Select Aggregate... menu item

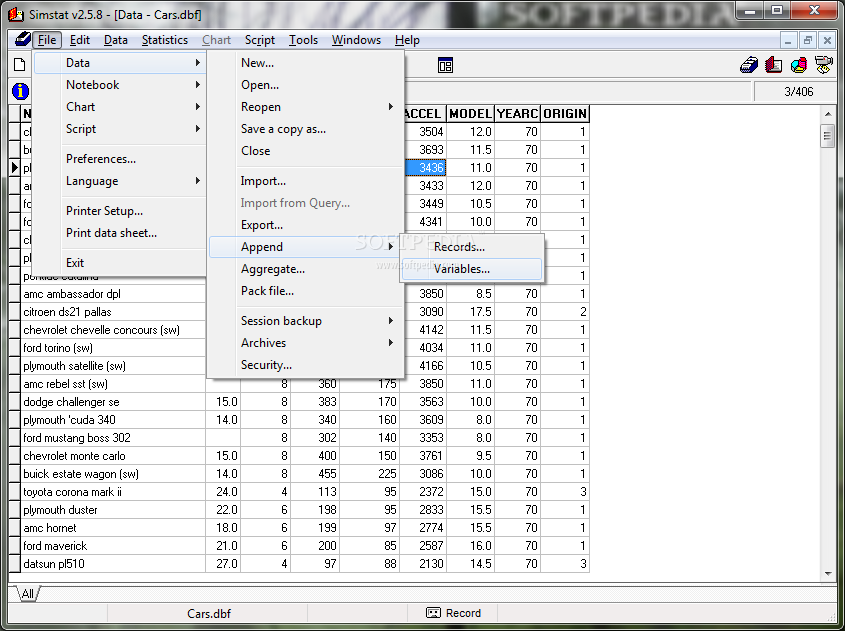(x=306, y=269)
